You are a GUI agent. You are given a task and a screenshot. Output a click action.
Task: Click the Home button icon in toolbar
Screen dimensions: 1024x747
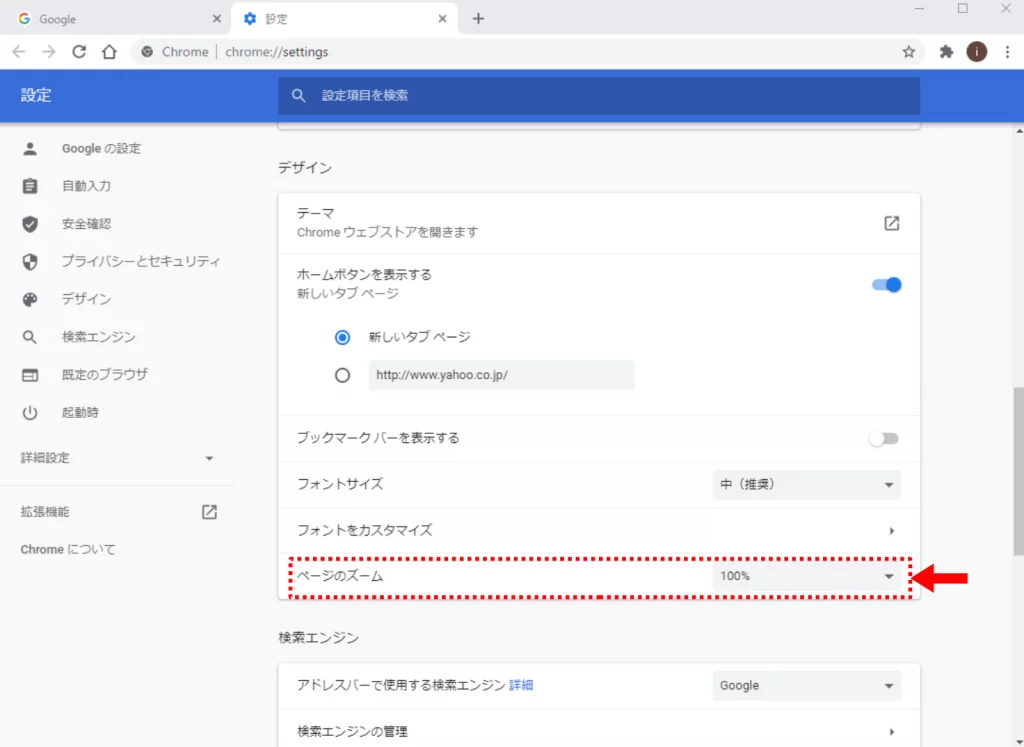coord(110,52)
